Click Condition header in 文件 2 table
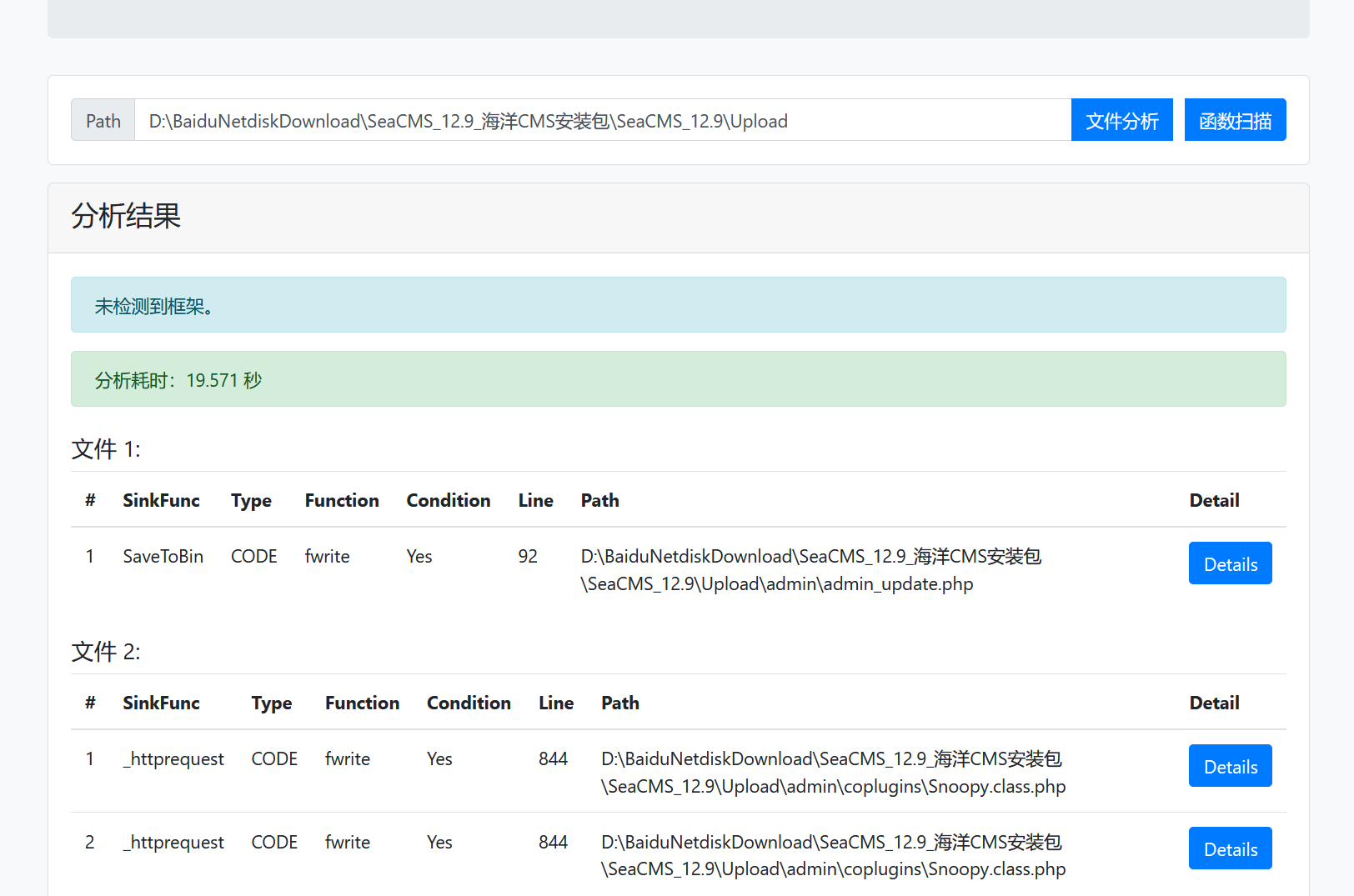 [x=469, y=703]
